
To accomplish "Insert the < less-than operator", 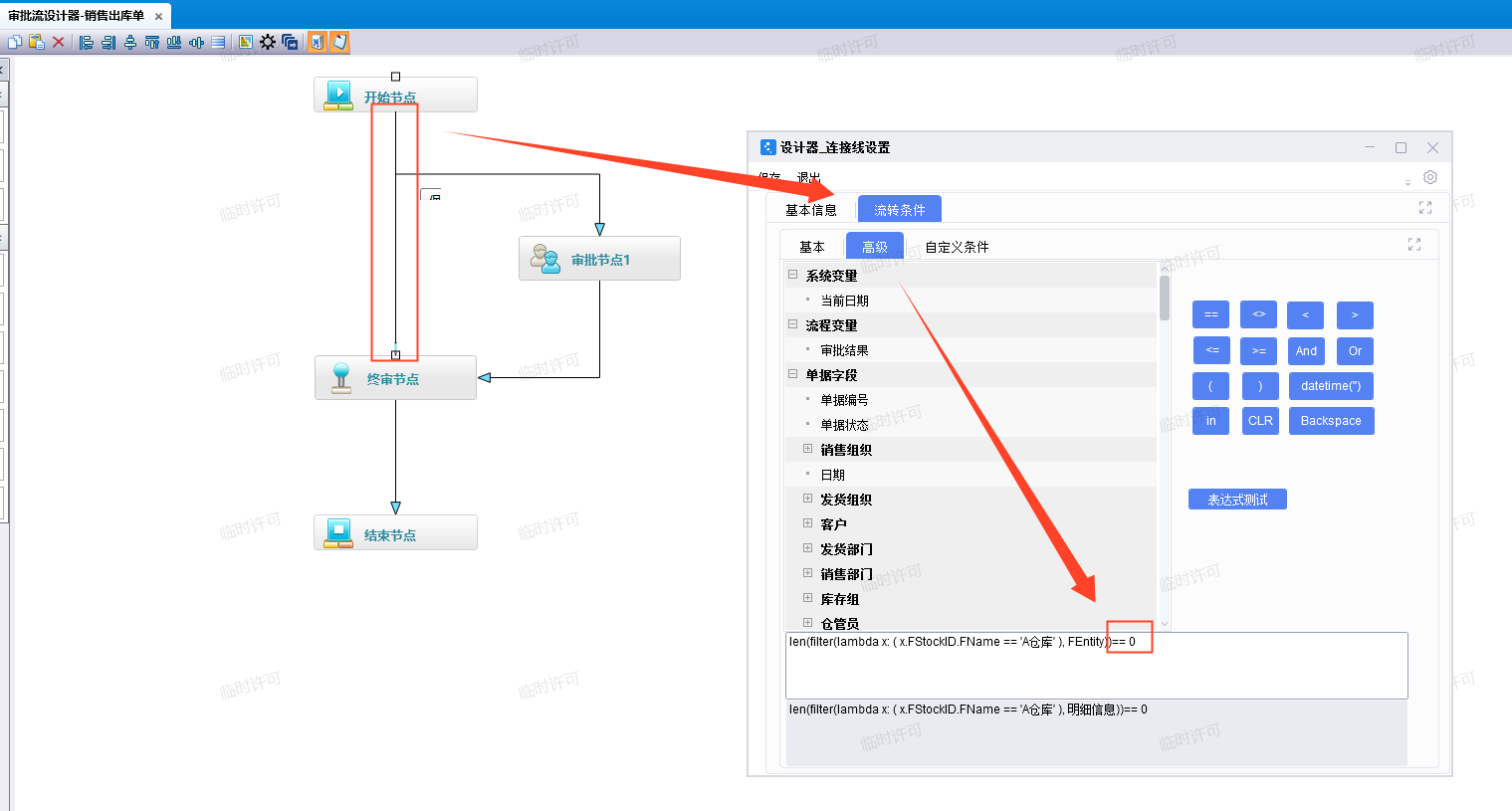I will point(1305,315).
